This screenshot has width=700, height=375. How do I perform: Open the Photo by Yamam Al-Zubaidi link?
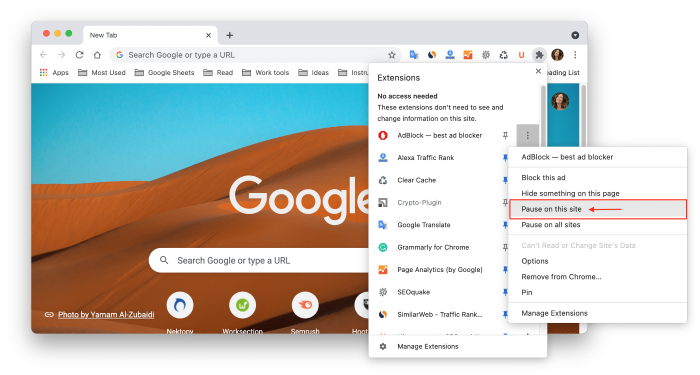(x=106, y=315)
